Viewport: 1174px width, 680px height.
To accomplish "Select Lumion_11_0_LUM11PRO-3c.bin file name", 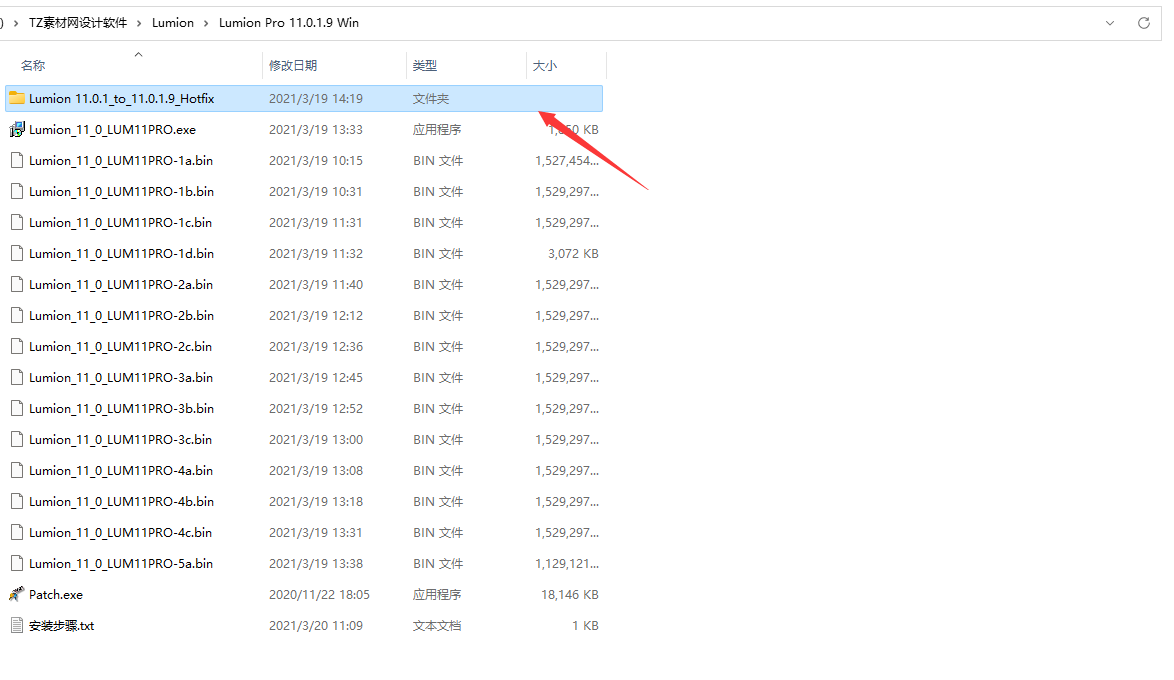I will pos(121,440).
